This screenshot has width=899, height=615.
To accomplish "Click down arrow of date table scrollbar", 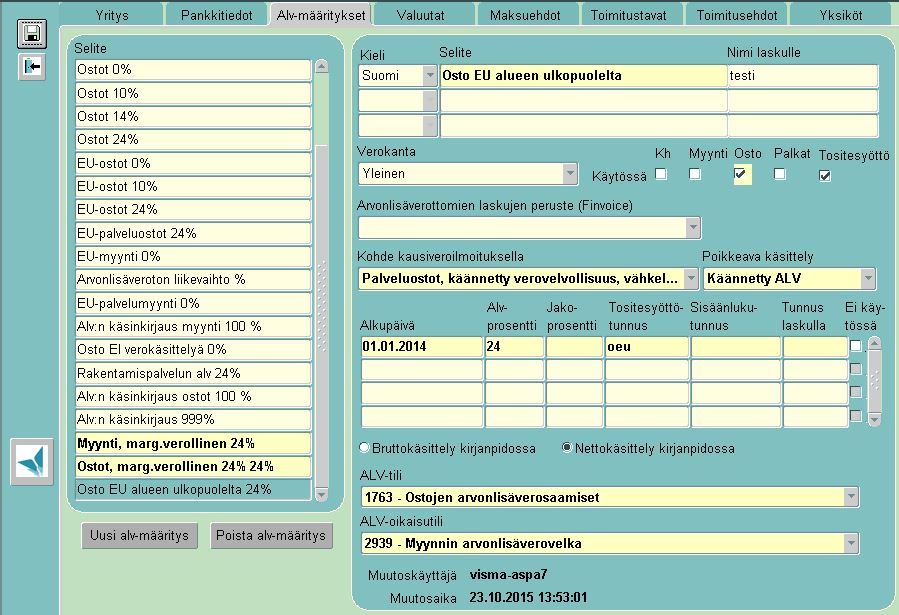I will [874, 420].
